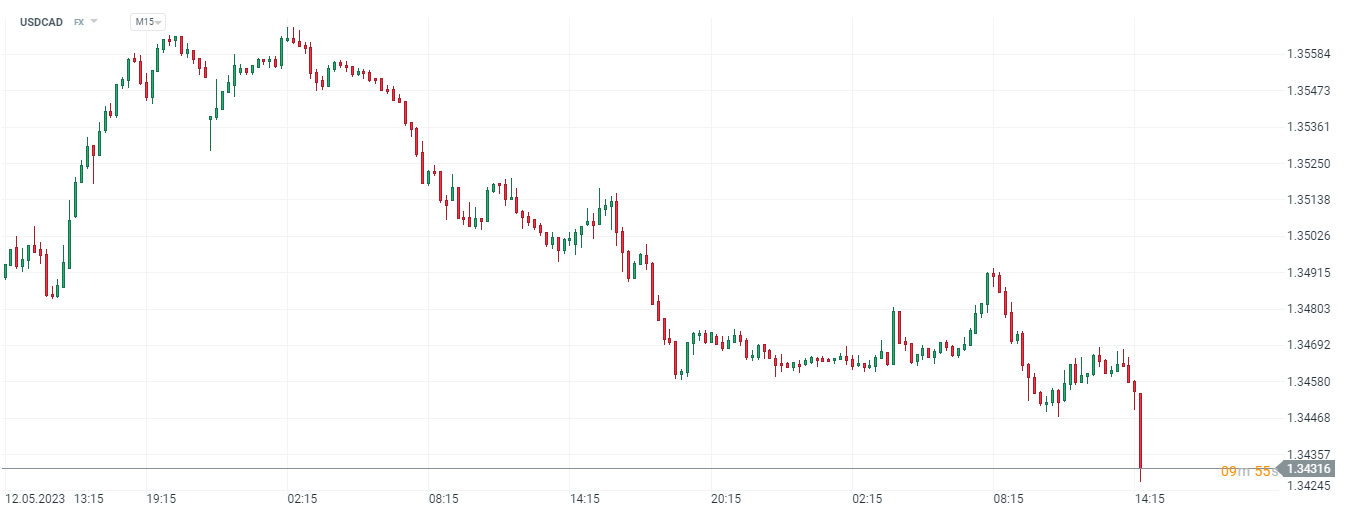
Task: Pick the 20:15 time axis label
Action: click(726, 498)
